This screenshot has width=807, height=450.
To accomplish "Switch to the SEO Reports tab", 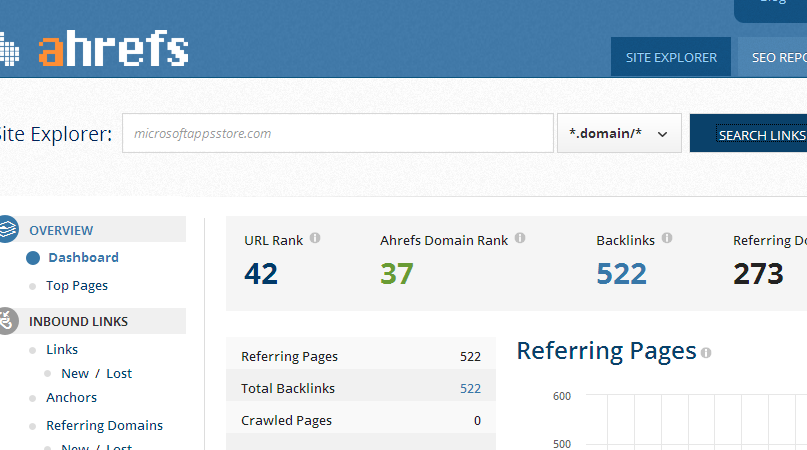I will 773,57.
